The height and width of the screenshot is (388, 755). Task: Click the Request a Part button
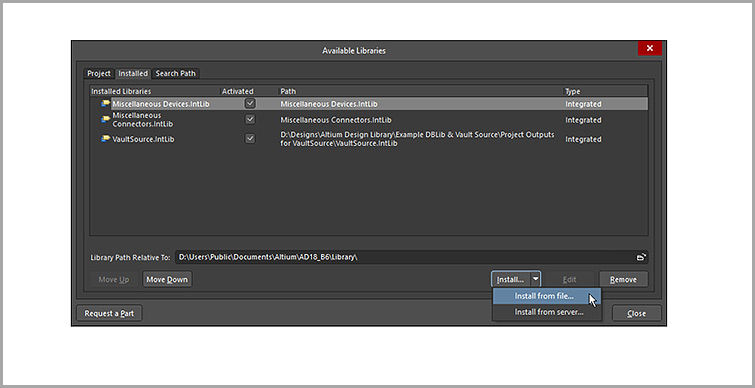coord(109,313)
